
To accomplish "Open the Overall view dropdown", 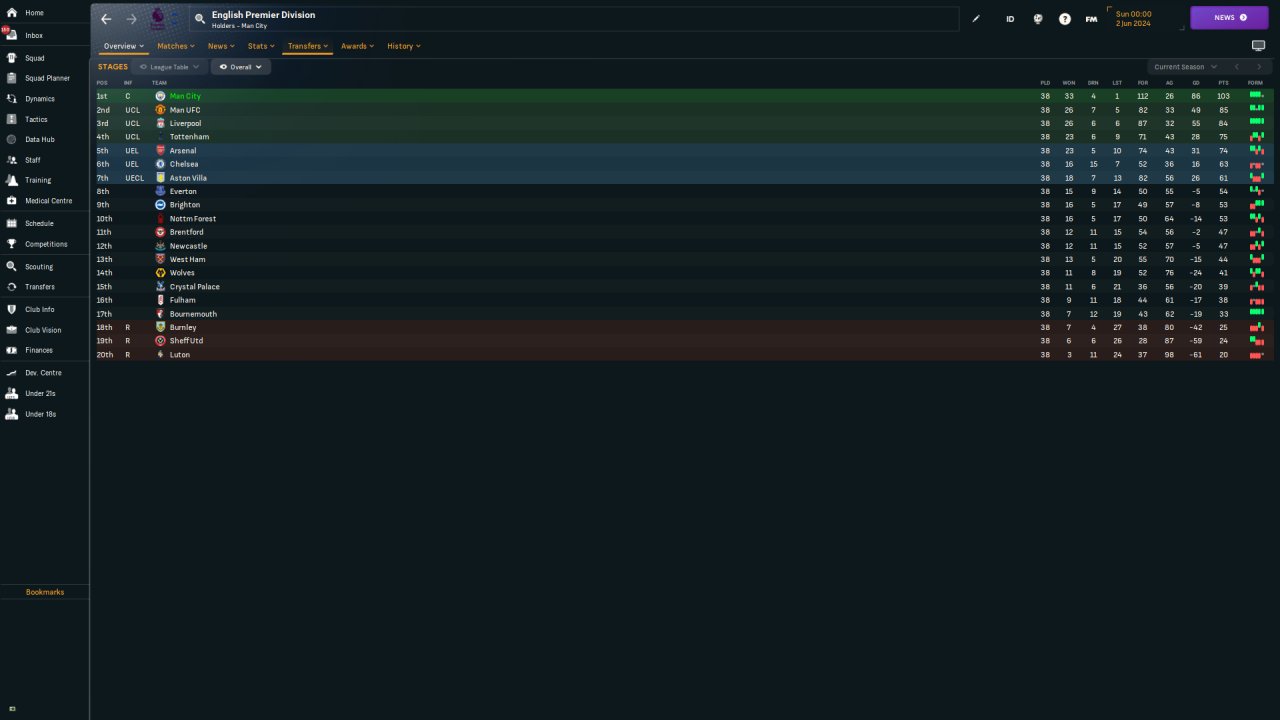I will tap(240, 67).
